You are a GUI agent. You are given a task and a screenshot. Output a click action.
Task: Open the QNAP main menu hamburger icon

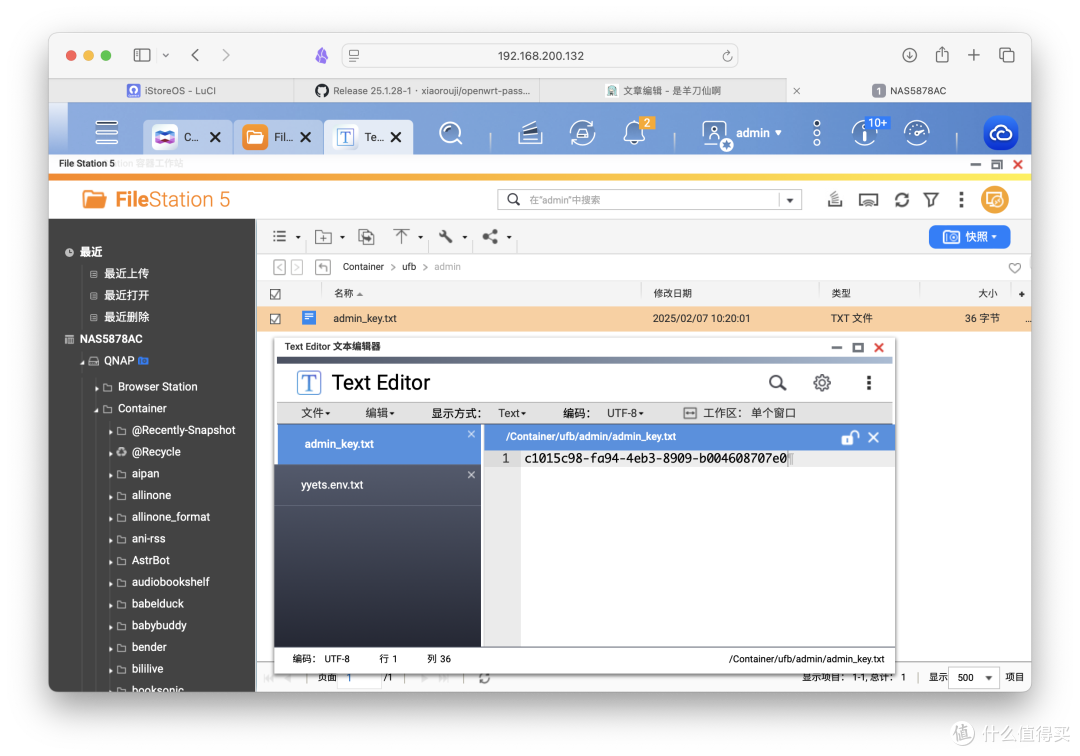[x=107, y=132]
